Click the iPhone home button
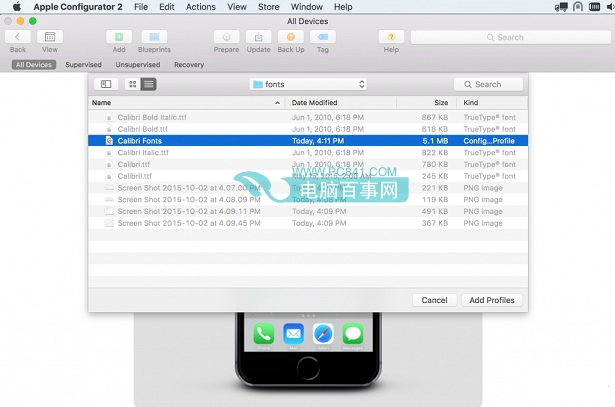 point(308,368)
